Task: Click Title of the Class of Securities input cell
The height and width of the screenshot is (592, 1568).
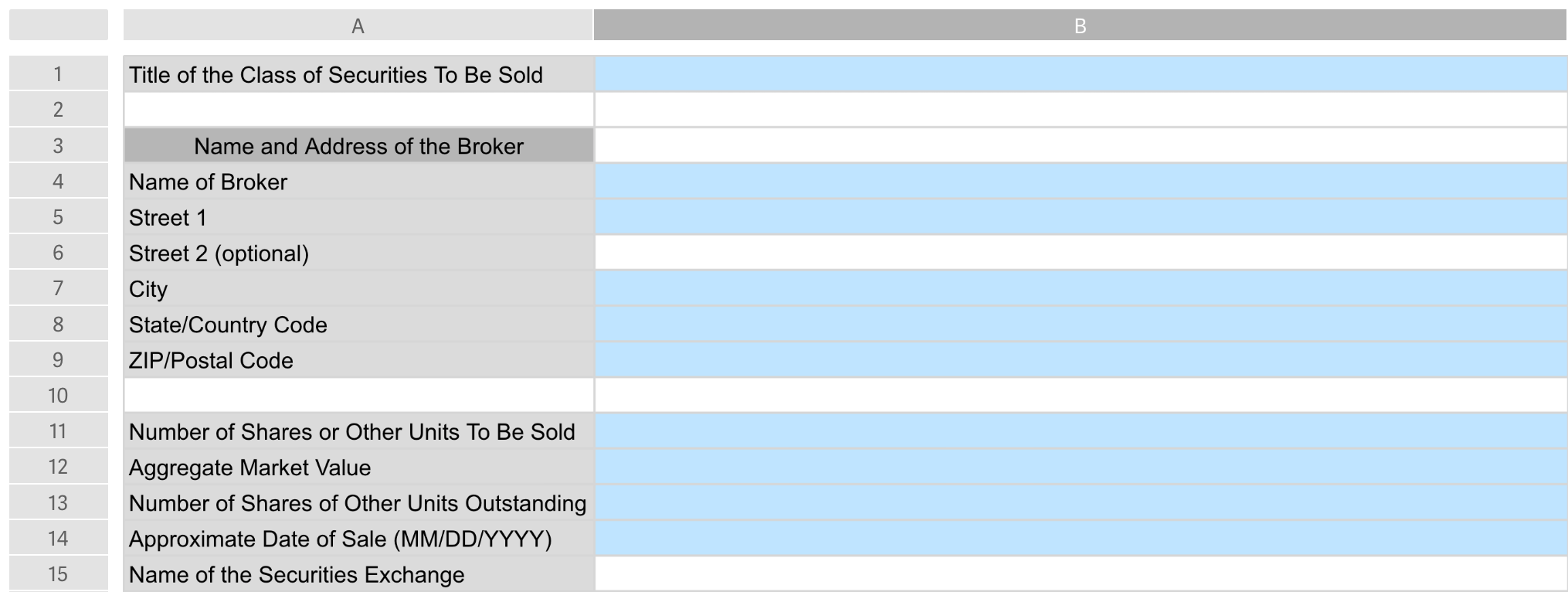Action: click(x=1080, y=74)
